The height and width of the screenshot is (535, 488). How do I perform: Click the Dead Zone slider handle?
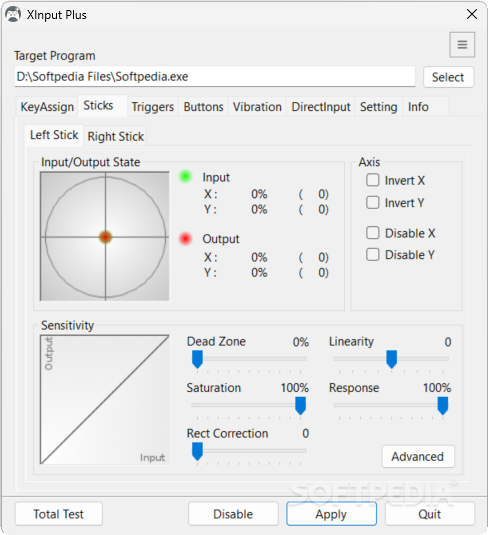[x=197, y=359]
